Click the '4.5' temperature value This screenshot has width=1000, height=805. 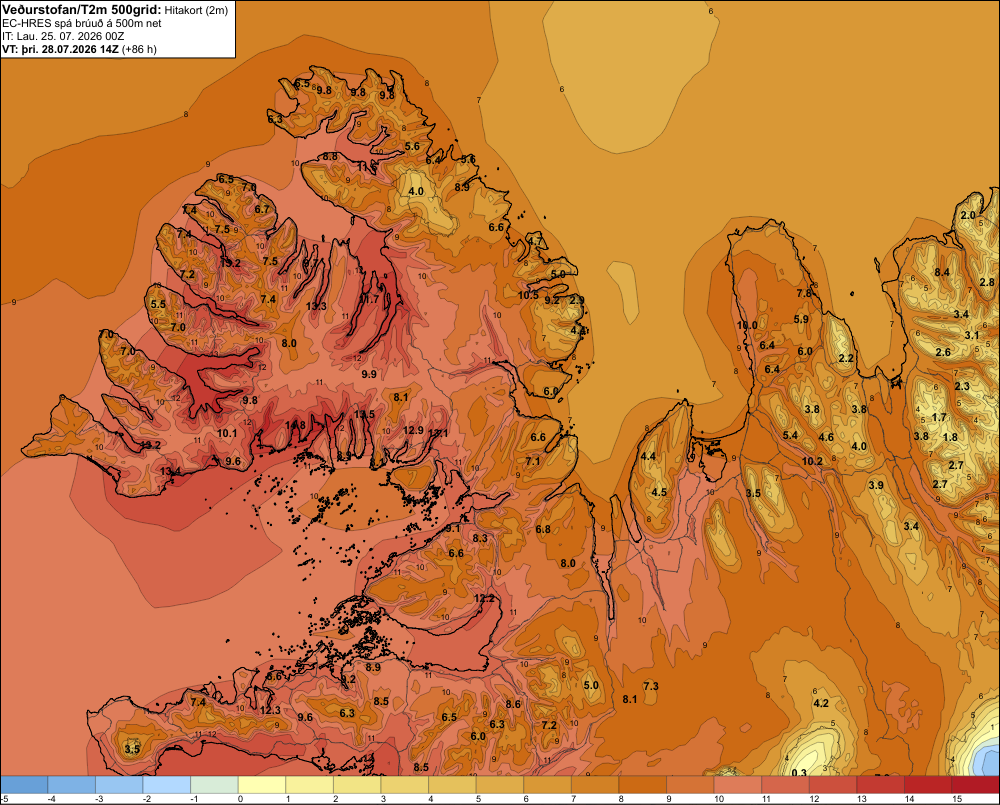[659, 492]
